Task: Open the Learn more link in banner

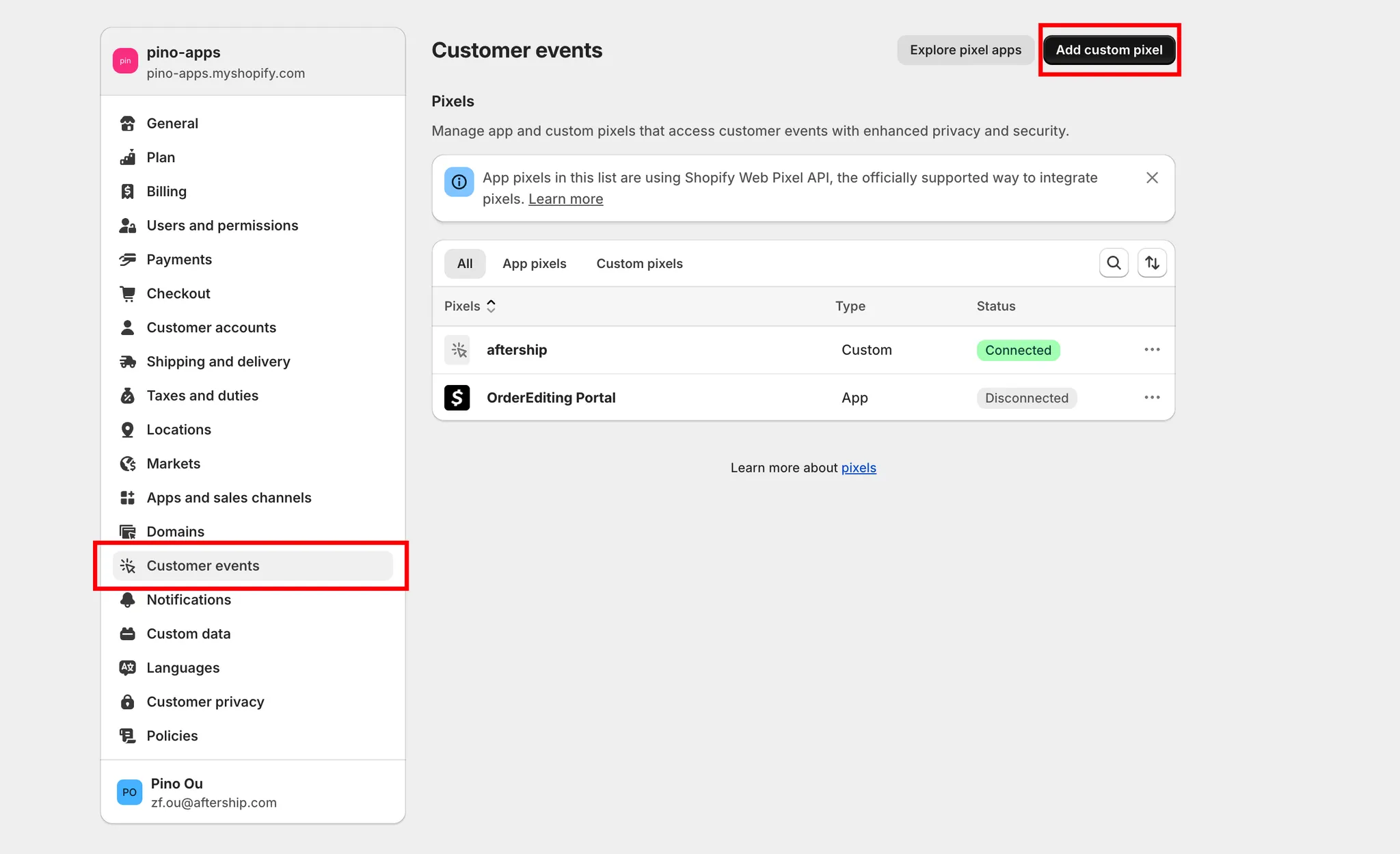Action: (x=565, y=199)
